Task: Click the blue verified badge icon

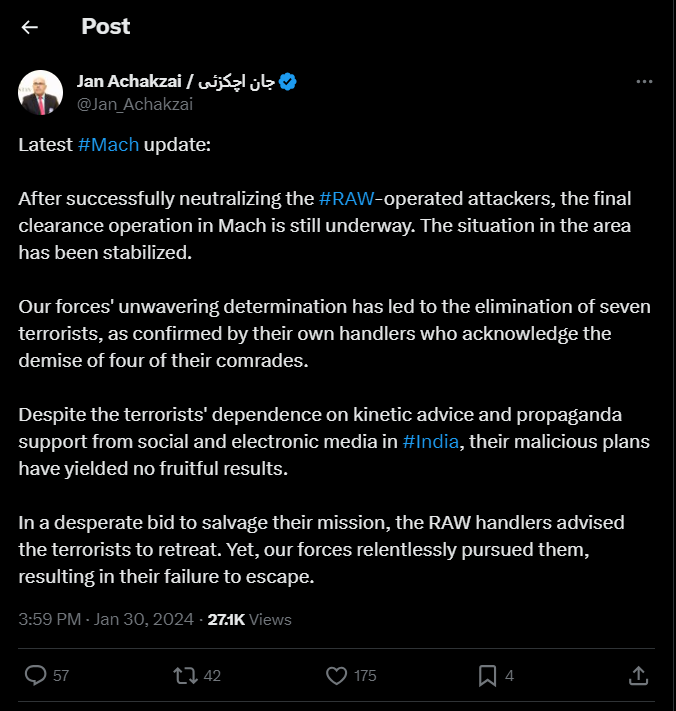Action: [287, 82]
